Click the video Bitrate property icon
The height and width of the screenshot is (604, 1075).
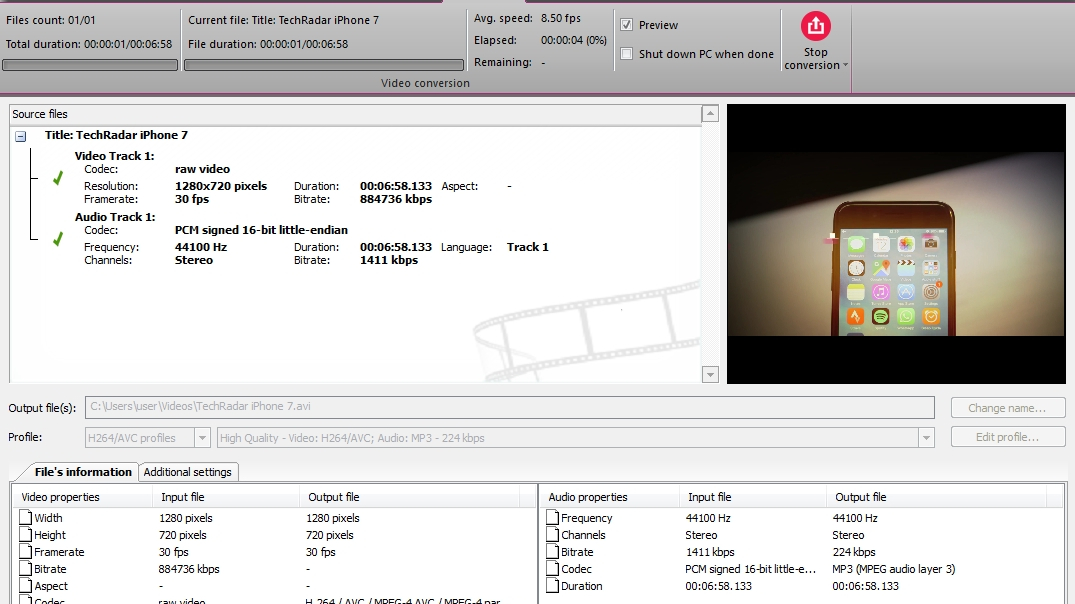[x=25, y=569]
